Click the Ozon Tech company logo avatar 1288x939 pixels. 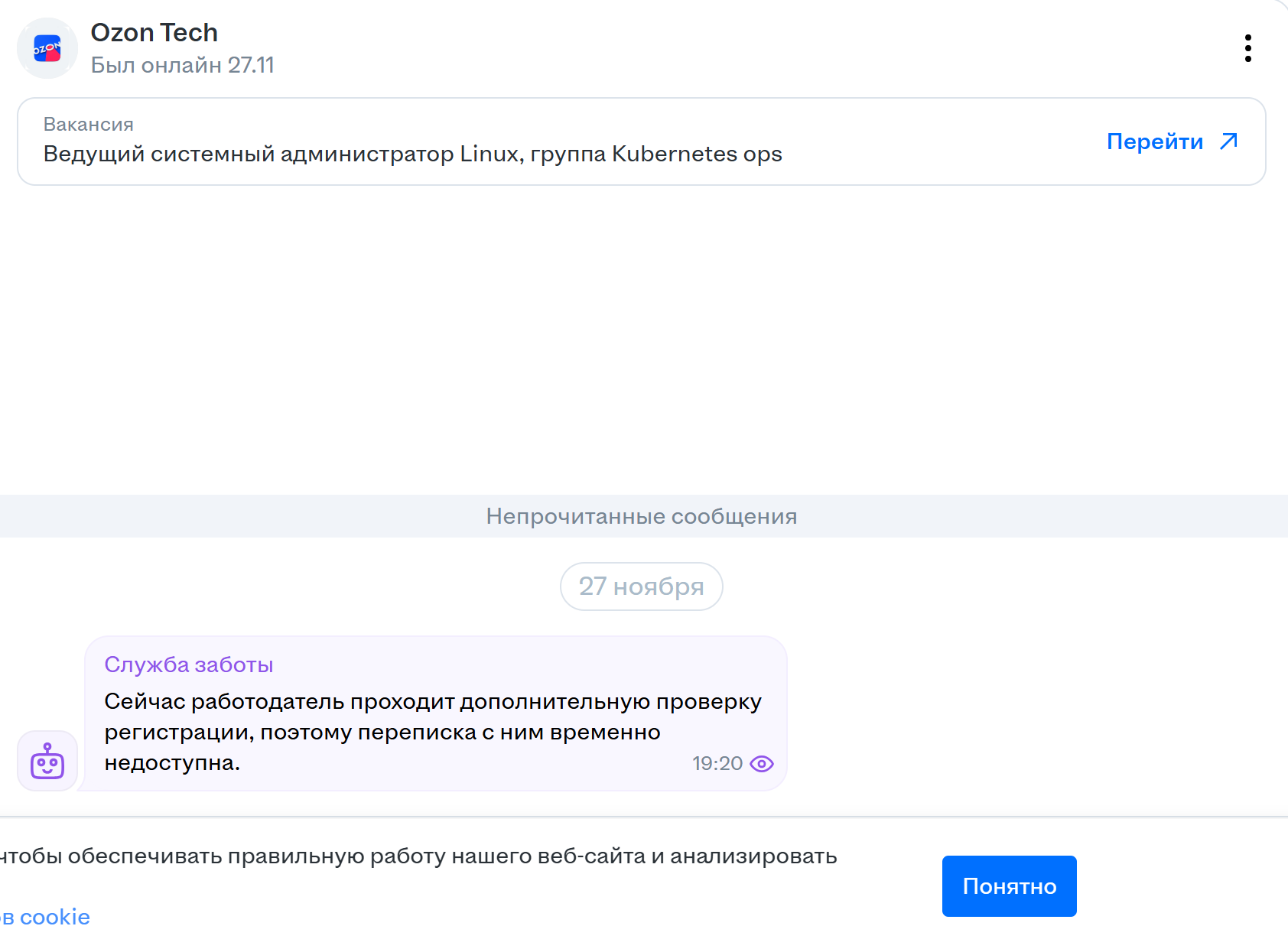click(x=47, y=48)
